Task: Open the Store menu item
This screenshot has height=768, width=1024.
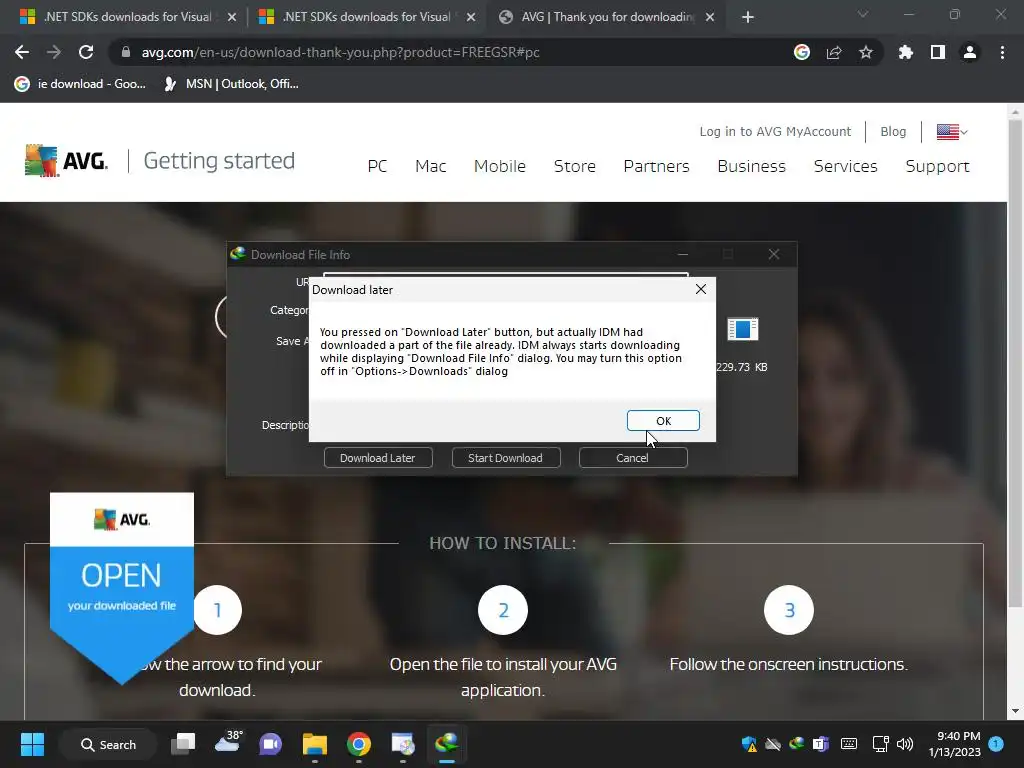Action: pyautogui.click(x=575, y=167)
